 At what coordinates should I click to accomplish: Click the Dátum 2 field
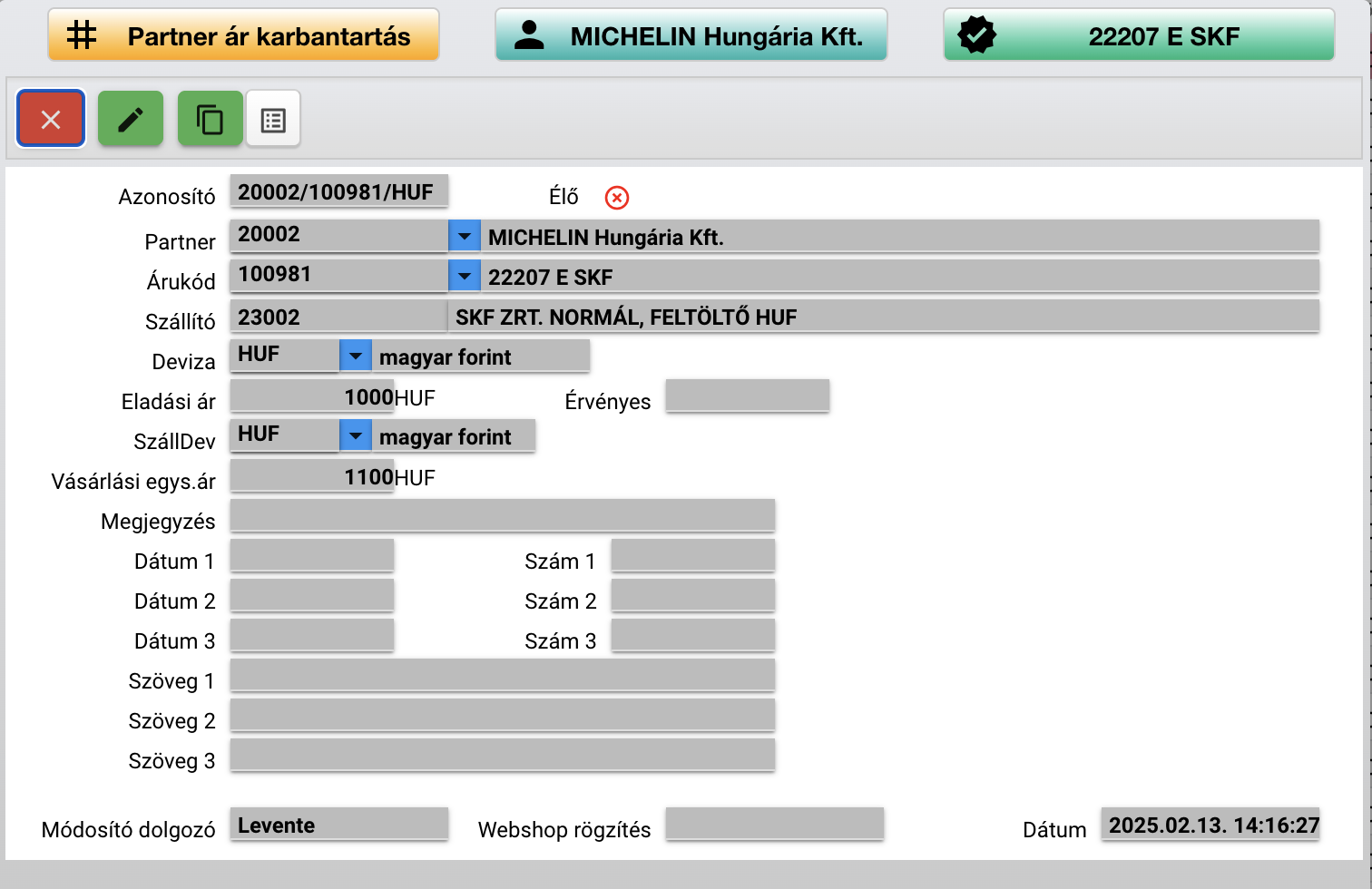(312, 595)
